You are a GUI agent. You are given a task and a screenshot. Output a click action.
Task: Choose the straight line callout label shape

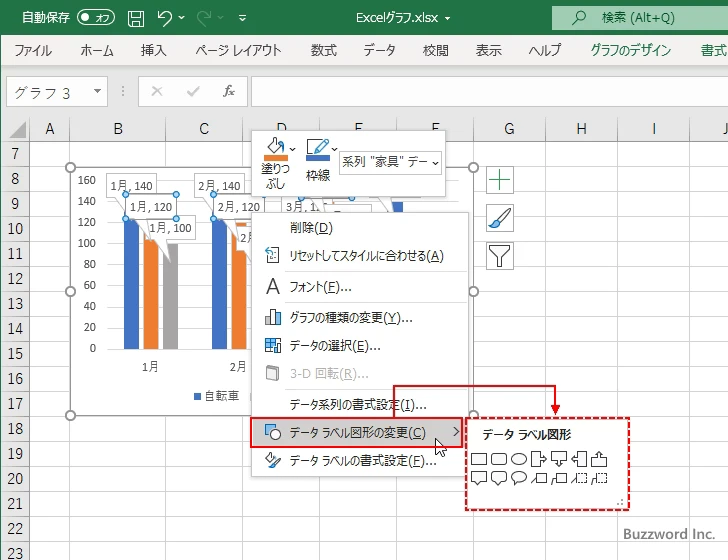539,478
